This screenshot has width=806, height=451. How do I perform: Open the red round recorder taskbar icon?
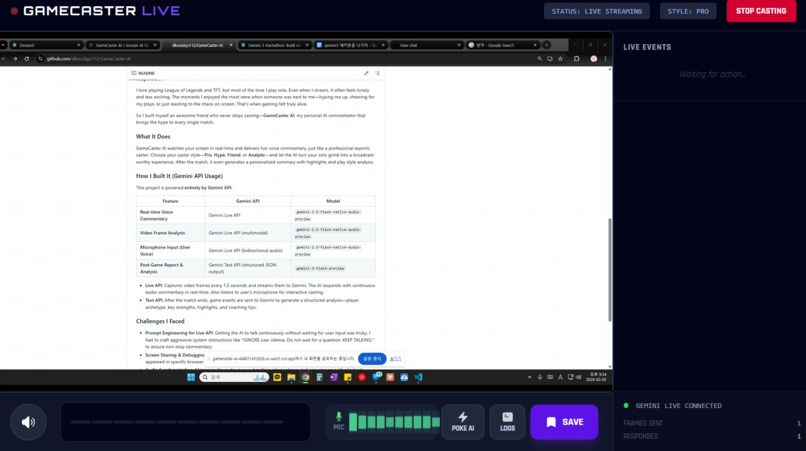point(362,377)
